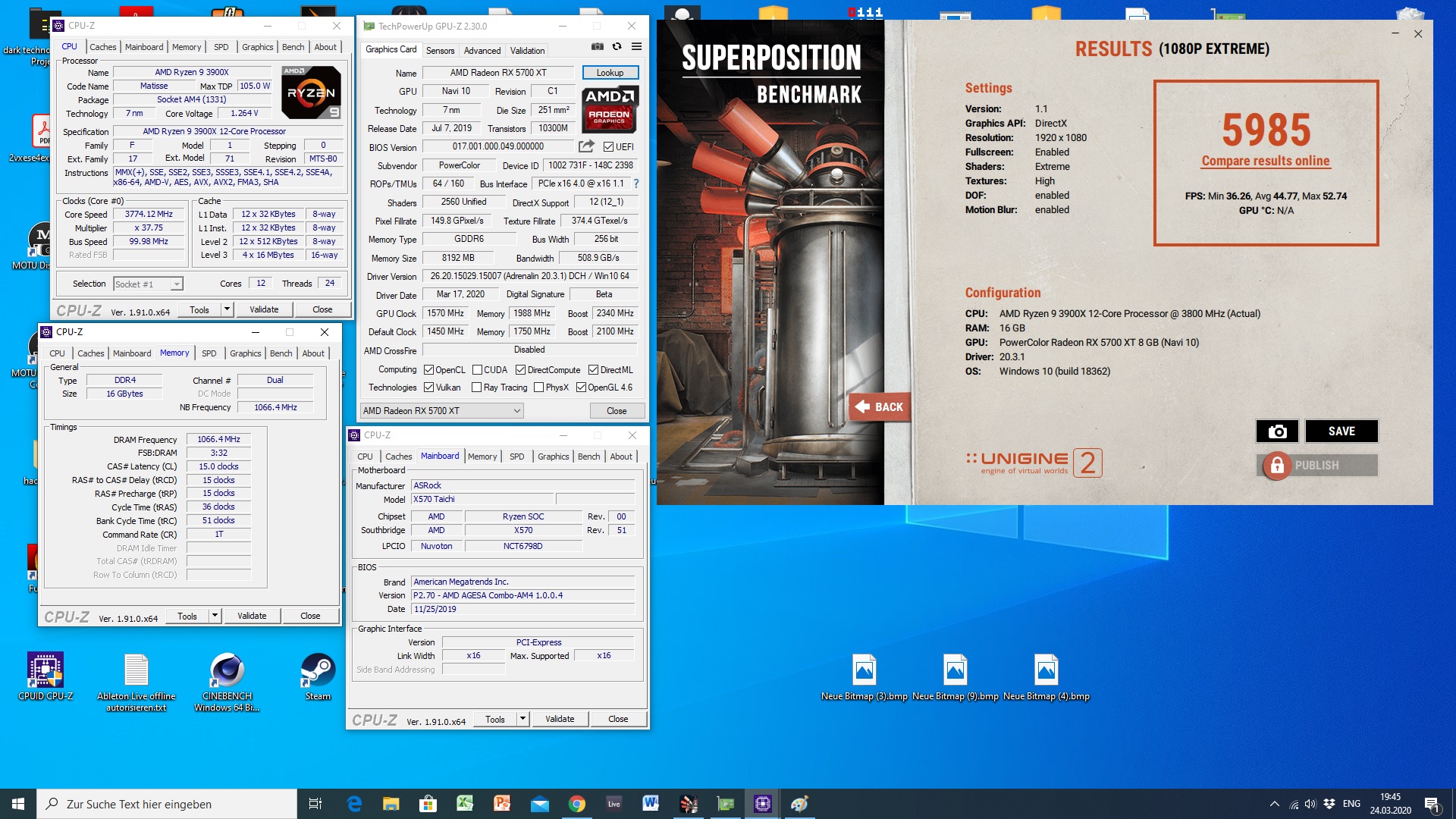Select Neue Bitmap (4).bmp file icon

coord(1046,676)
